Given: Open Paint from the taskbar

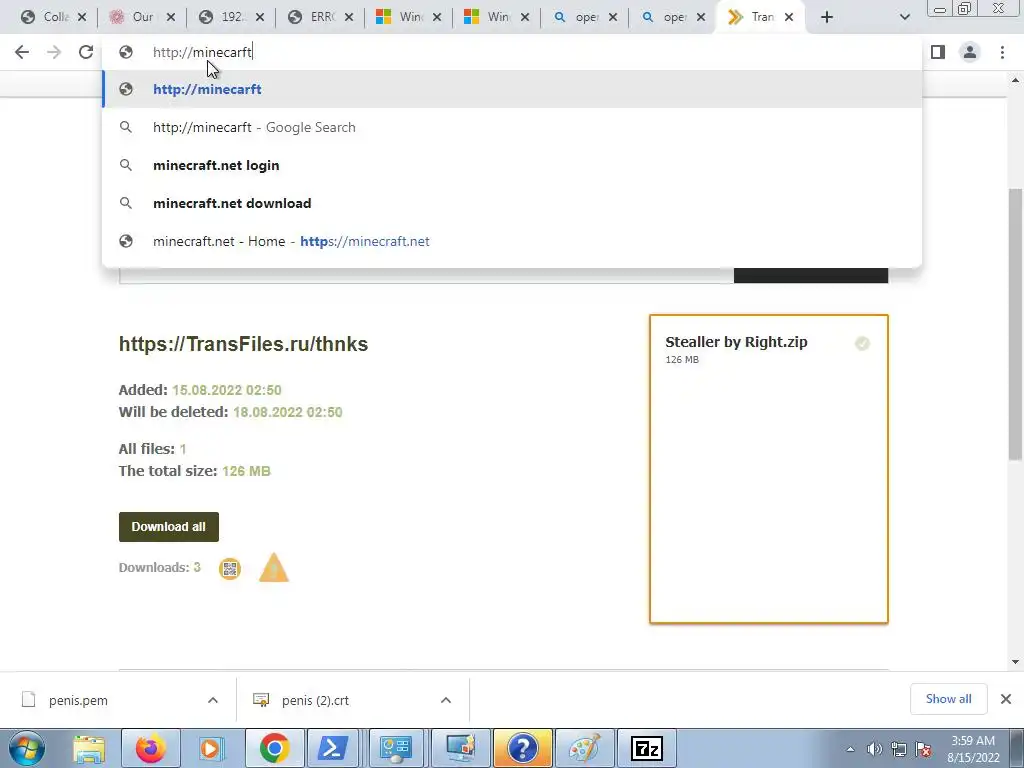Looking at the screenshot, I should tap(584, 748).
